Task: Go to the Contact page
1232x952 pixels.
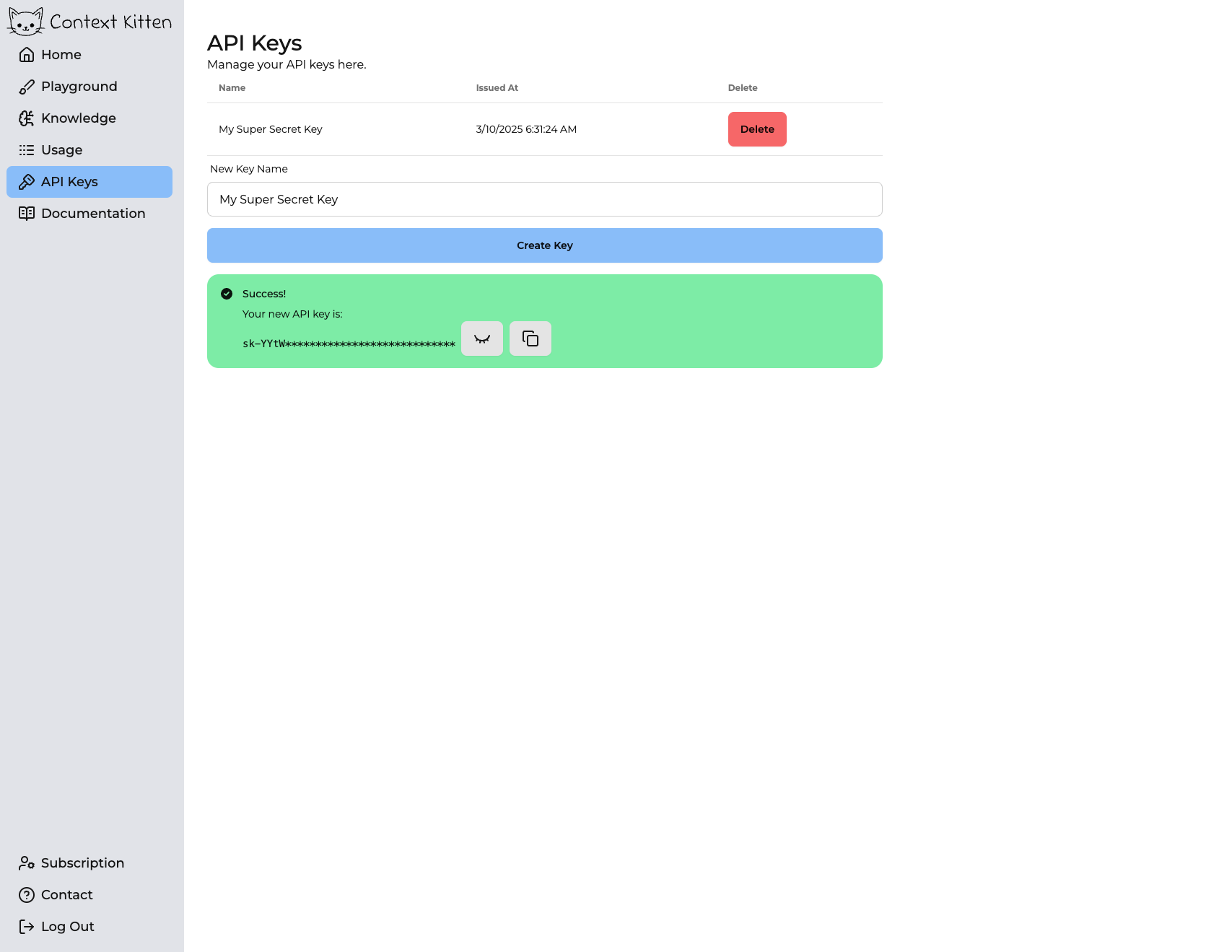Action: (89, 895)
